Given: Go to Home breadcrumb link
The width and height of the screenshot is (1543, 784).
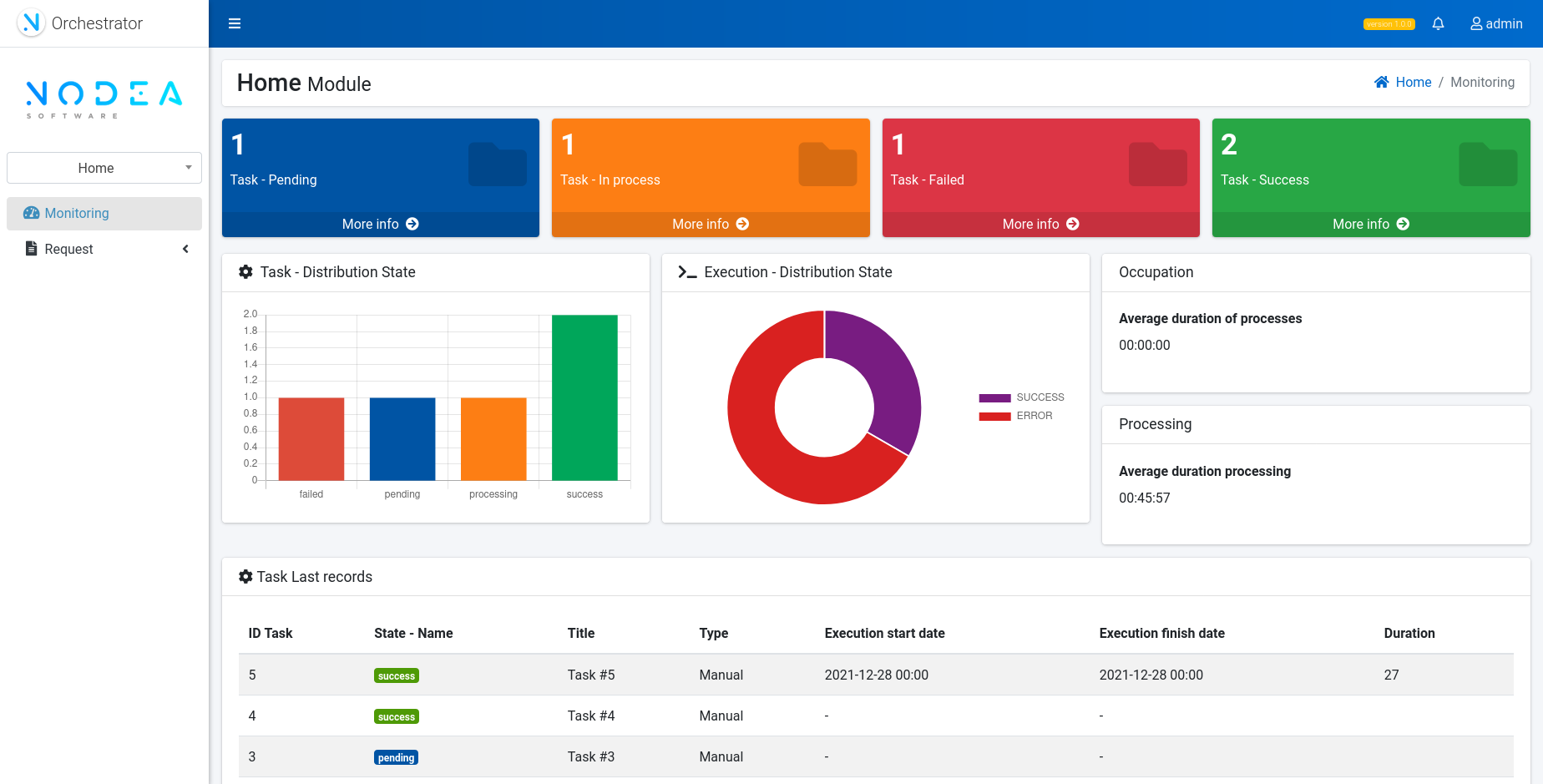Looking at the screenshot, I should coord(1413,82).
